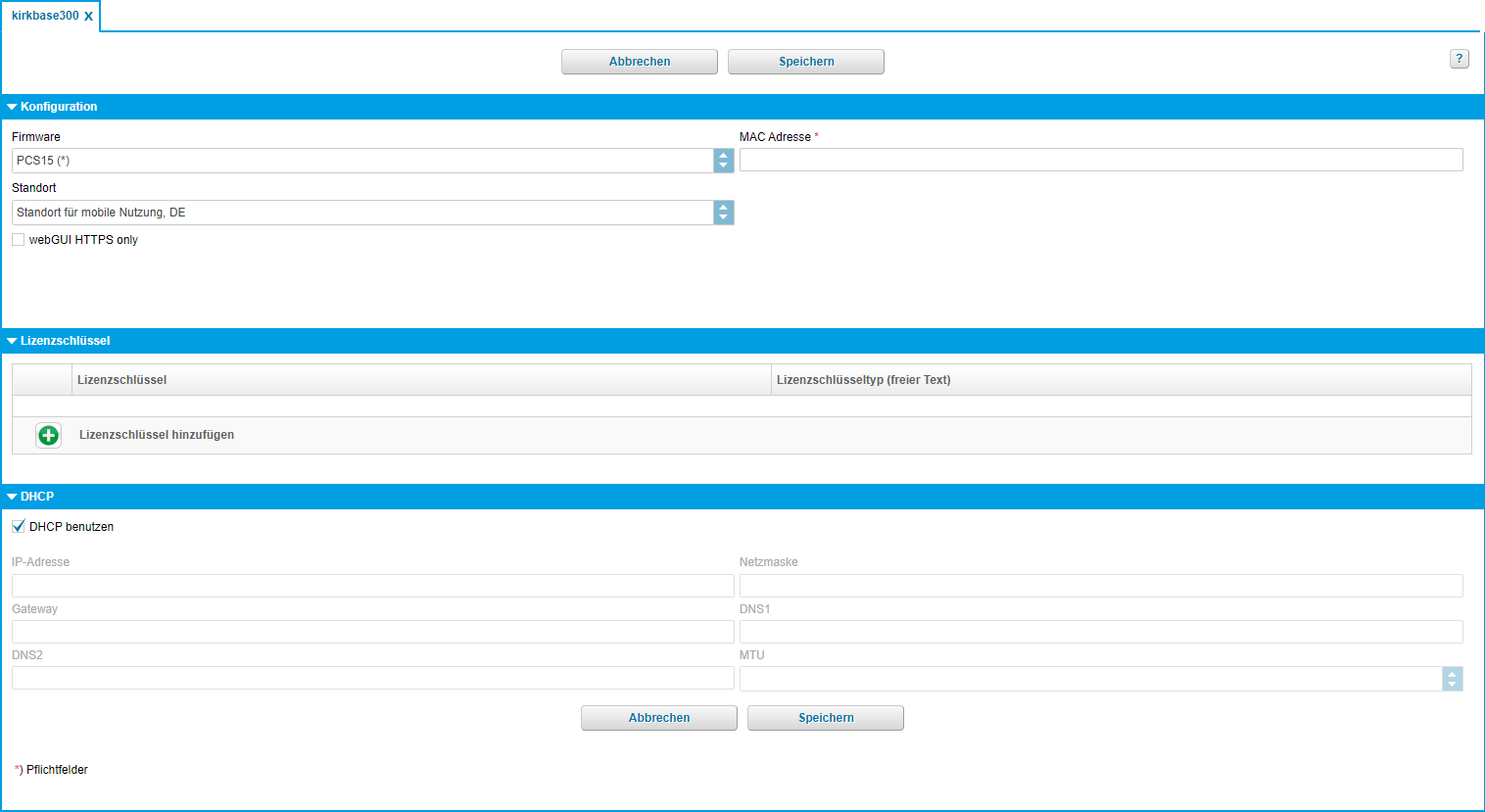Click the Firmware label

[x=36, y=137]
